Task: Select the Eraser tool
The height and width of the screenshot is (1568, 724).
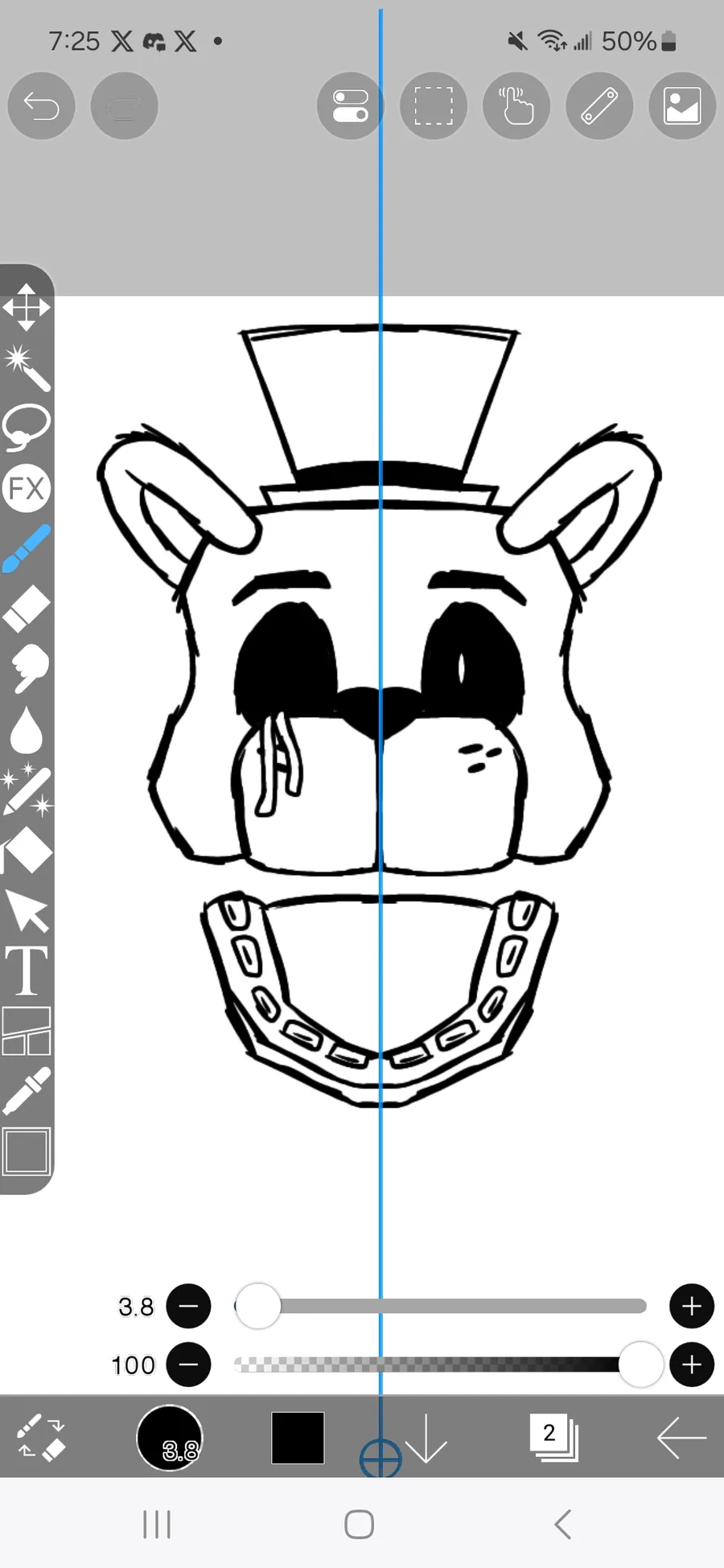Action: pos(27,609)
